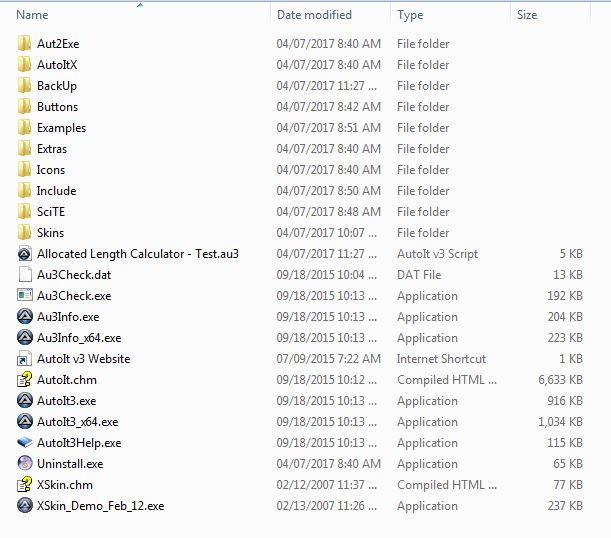The width and height of the screenshot is (611, 538).
Task: Select the Examples folder icon
Action: [x=24, y=127]
